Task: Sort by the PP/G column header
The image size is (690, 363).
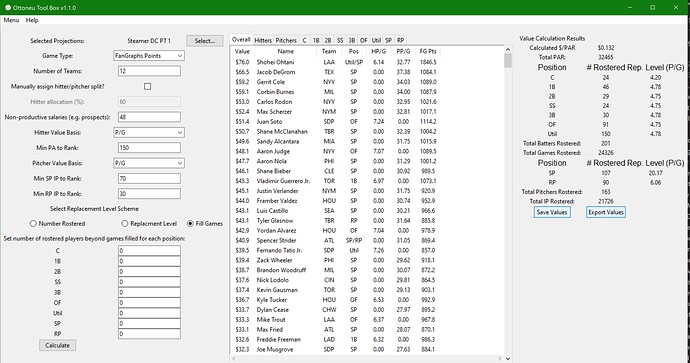Action: (403, 51)
